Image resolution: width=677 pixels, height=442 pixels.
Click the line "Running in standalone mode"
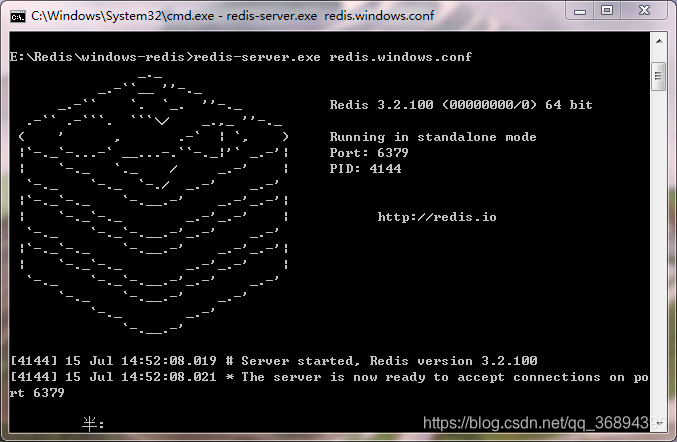tap(433, 137)
